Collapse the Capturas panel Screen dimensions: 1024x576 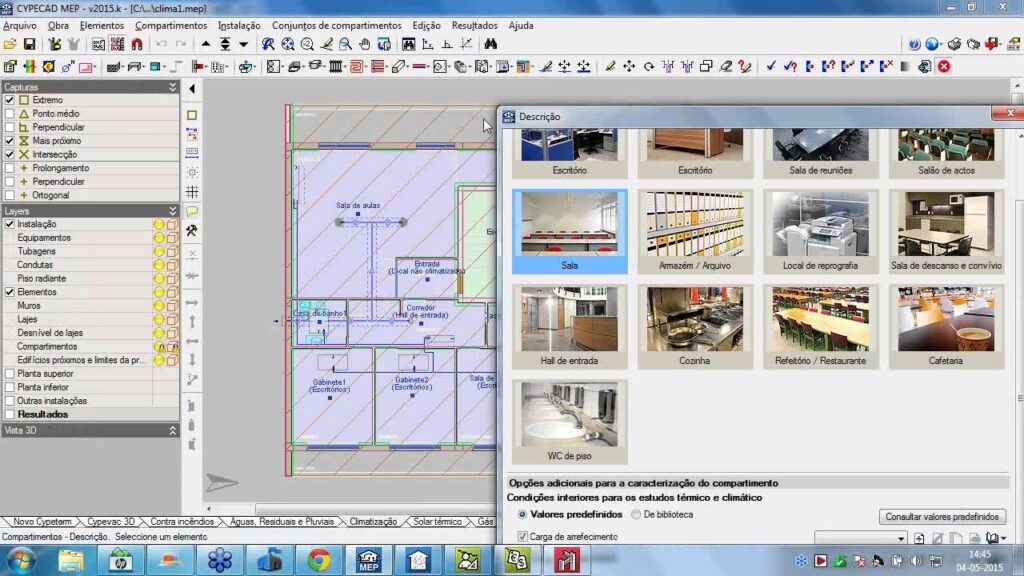pyautogui.click(x=172, y=87)
